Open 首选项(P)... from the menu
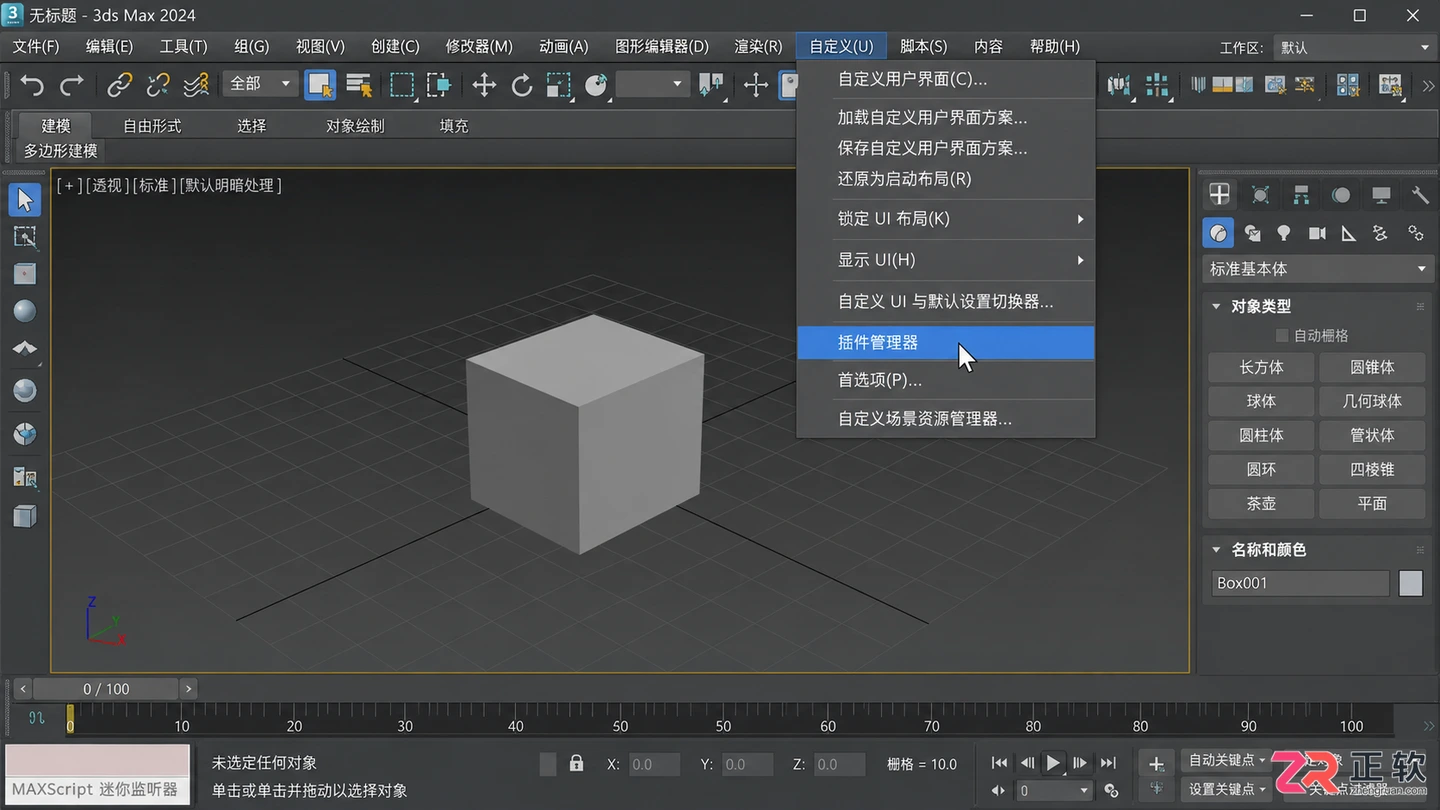1440x810 pixels. (x=946, y=380)
